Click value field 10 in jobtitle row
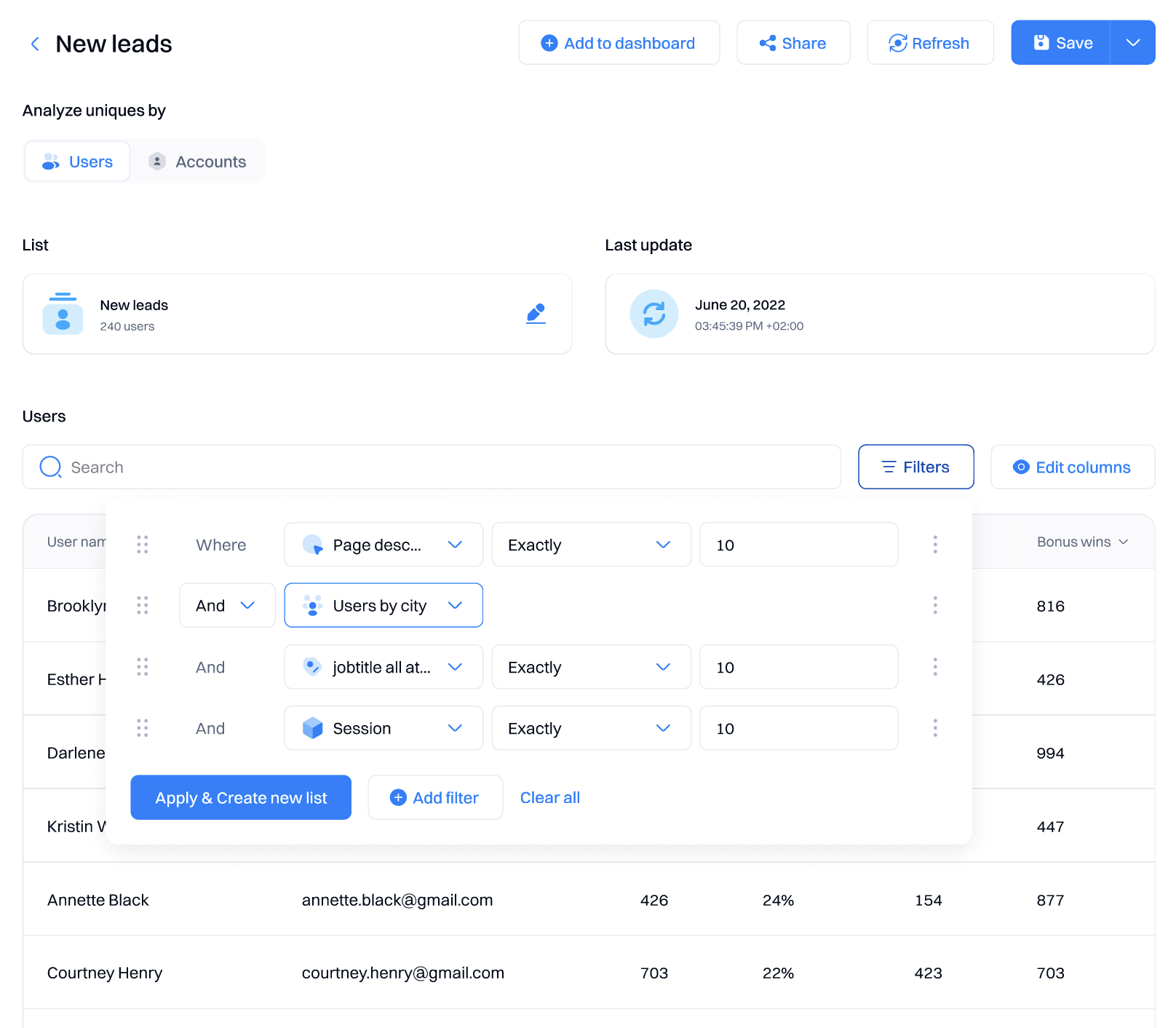This screenshot has height=1028, width=1176. [799, 667]
